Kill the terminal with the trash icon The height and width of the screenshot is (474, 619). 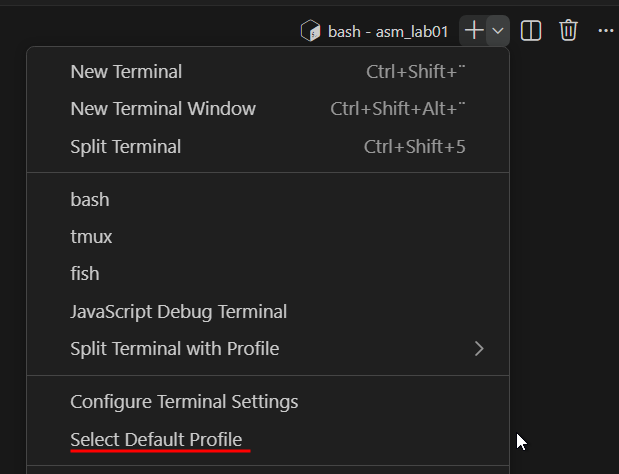point(568,31)
